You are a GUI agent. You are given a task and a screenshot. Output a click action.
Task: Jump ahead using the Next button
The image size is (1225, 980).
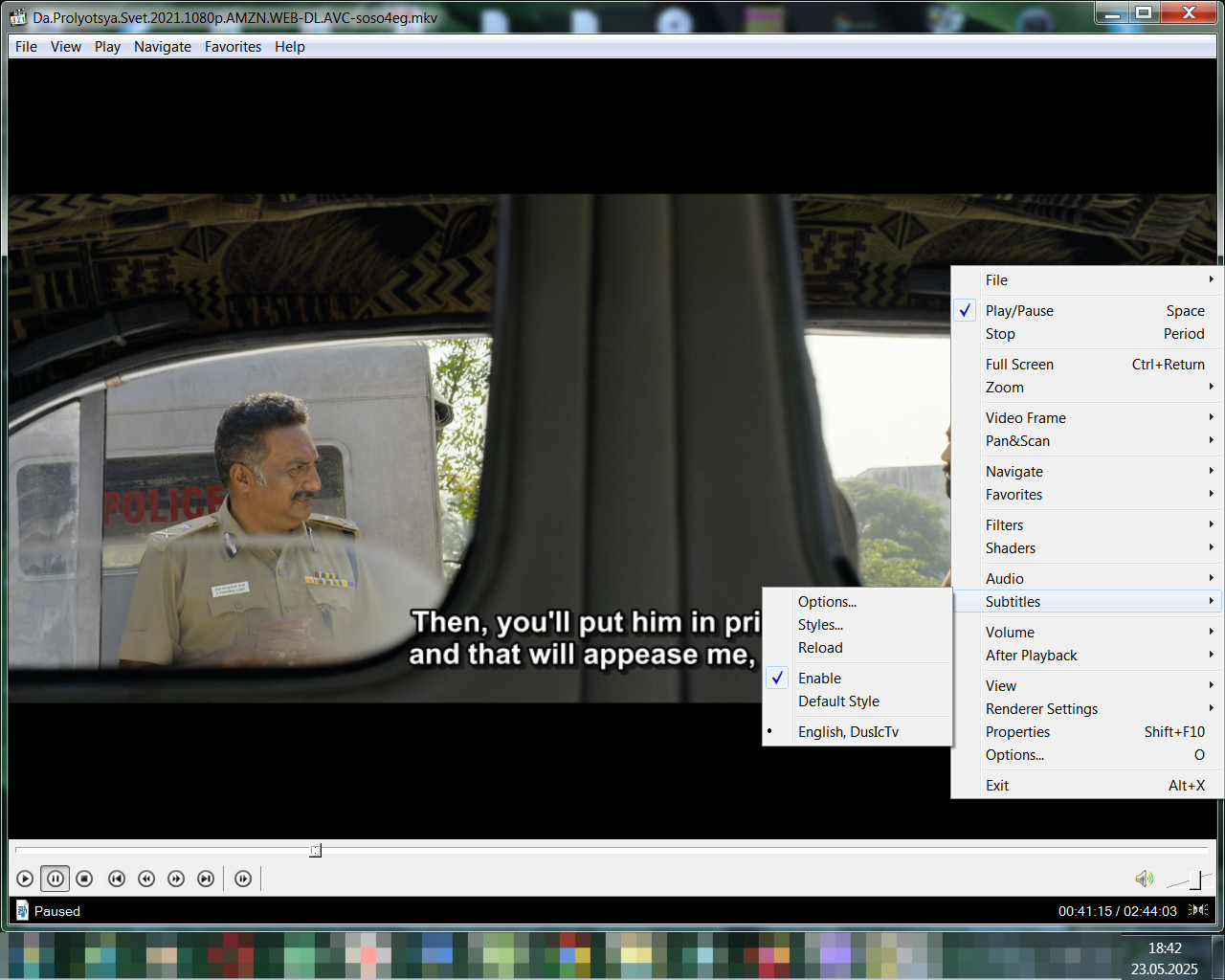pyautogui.click(x=206, y=879)
